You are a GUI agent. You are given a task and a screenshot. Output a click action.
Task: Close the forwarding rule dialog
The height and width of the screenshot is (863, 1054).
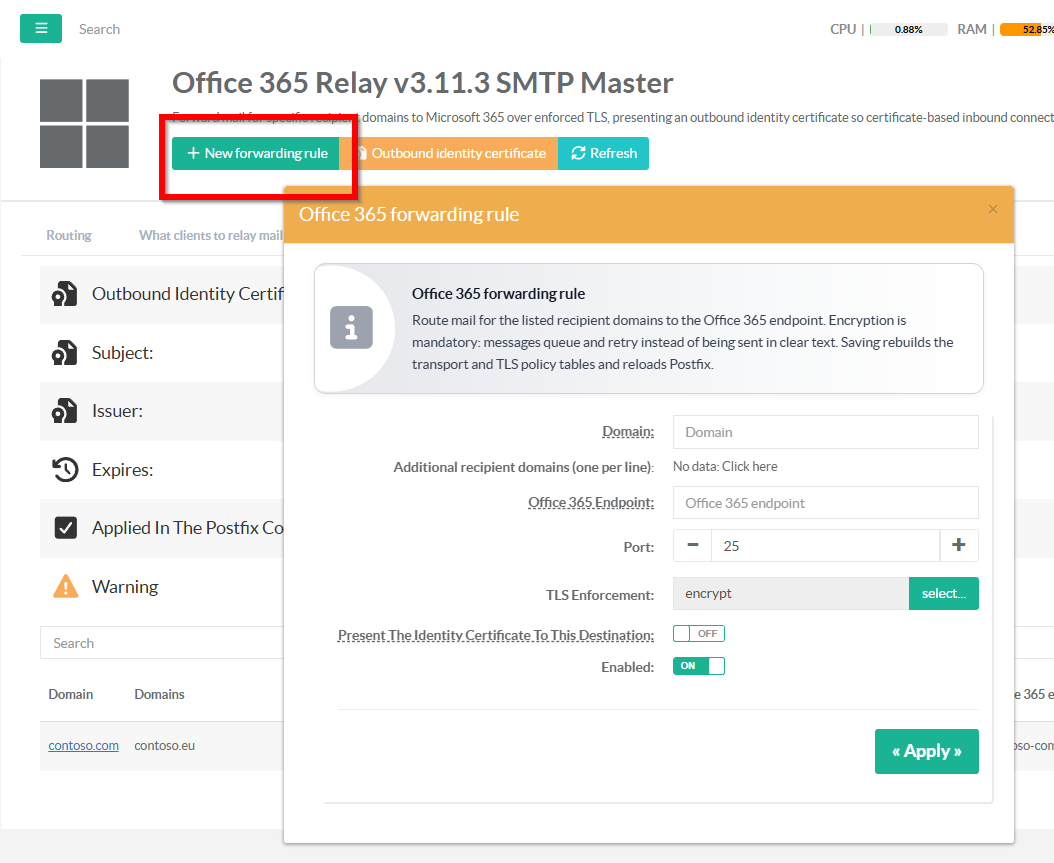[993, 210]
